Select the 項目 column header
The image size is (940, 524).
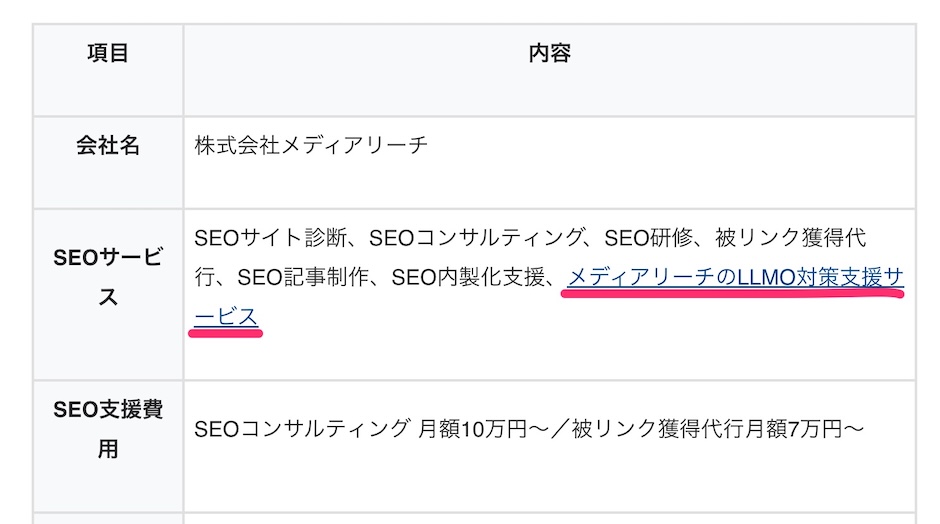tap(108, 53)
